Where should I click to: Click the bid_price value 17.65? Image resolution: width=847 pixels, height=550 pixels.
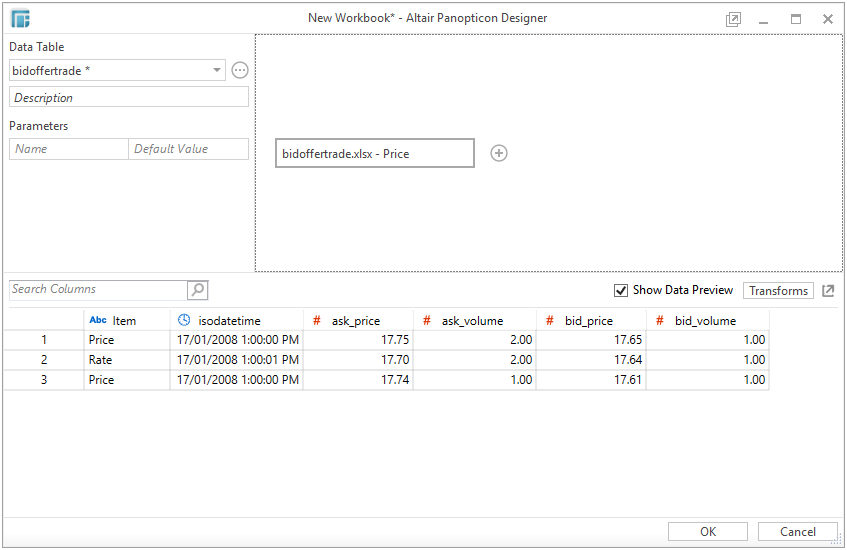click(591, 340)
